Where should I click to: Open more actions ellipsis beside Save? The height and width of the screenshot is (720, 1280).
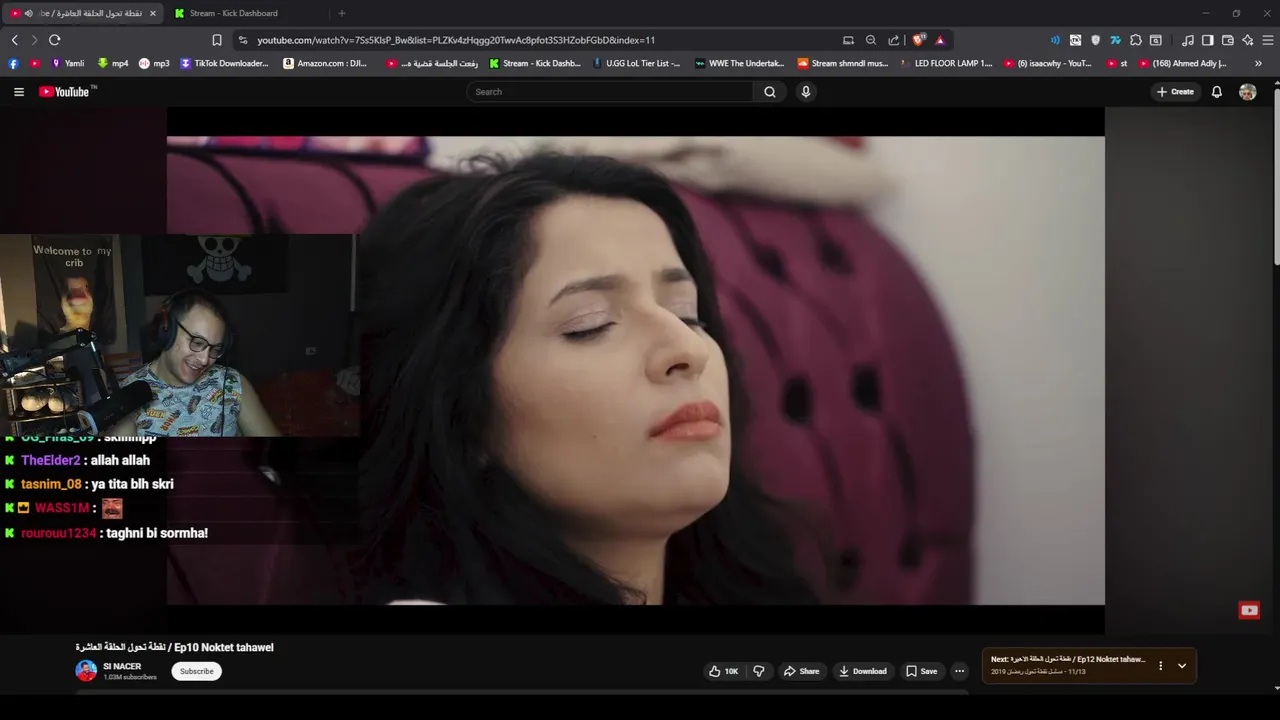[959, 671]
